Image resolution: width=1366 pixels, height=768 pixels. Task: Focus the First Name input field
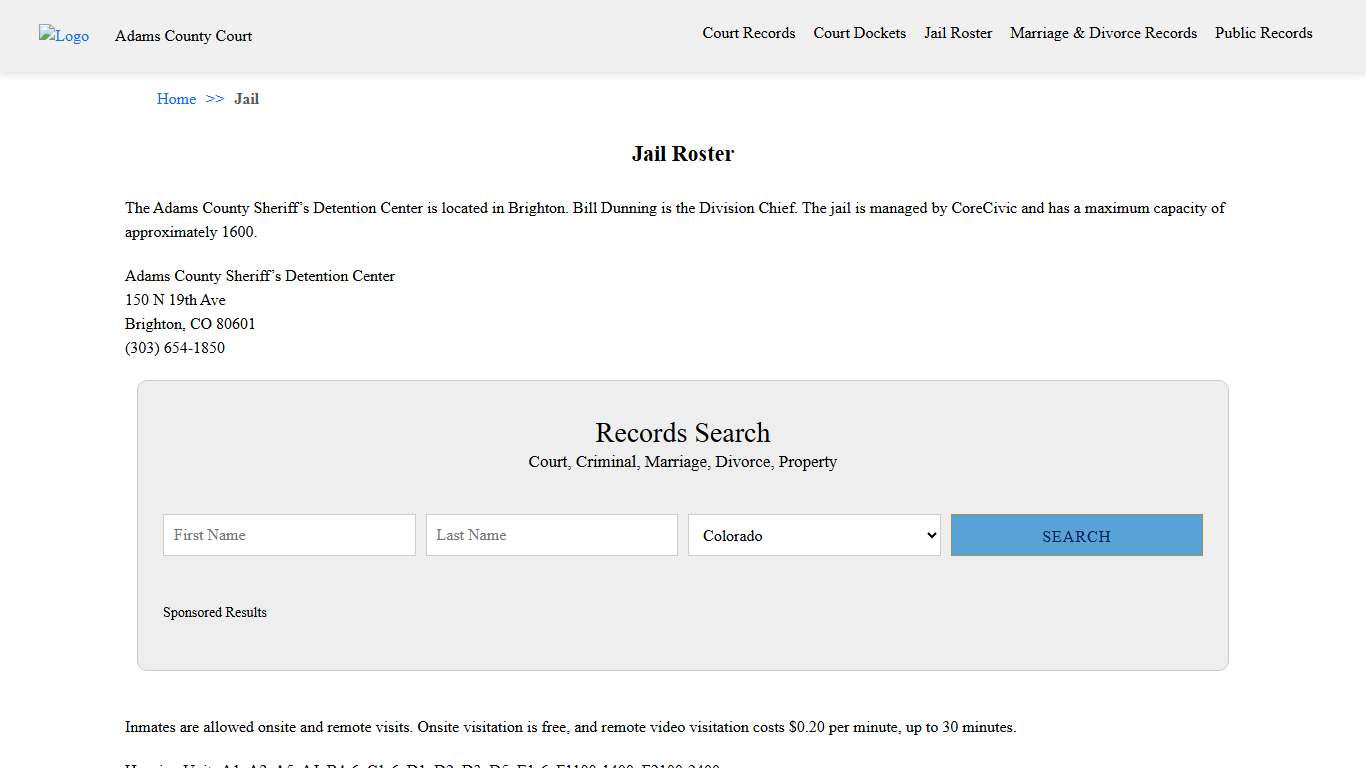(x=289, y=535)
